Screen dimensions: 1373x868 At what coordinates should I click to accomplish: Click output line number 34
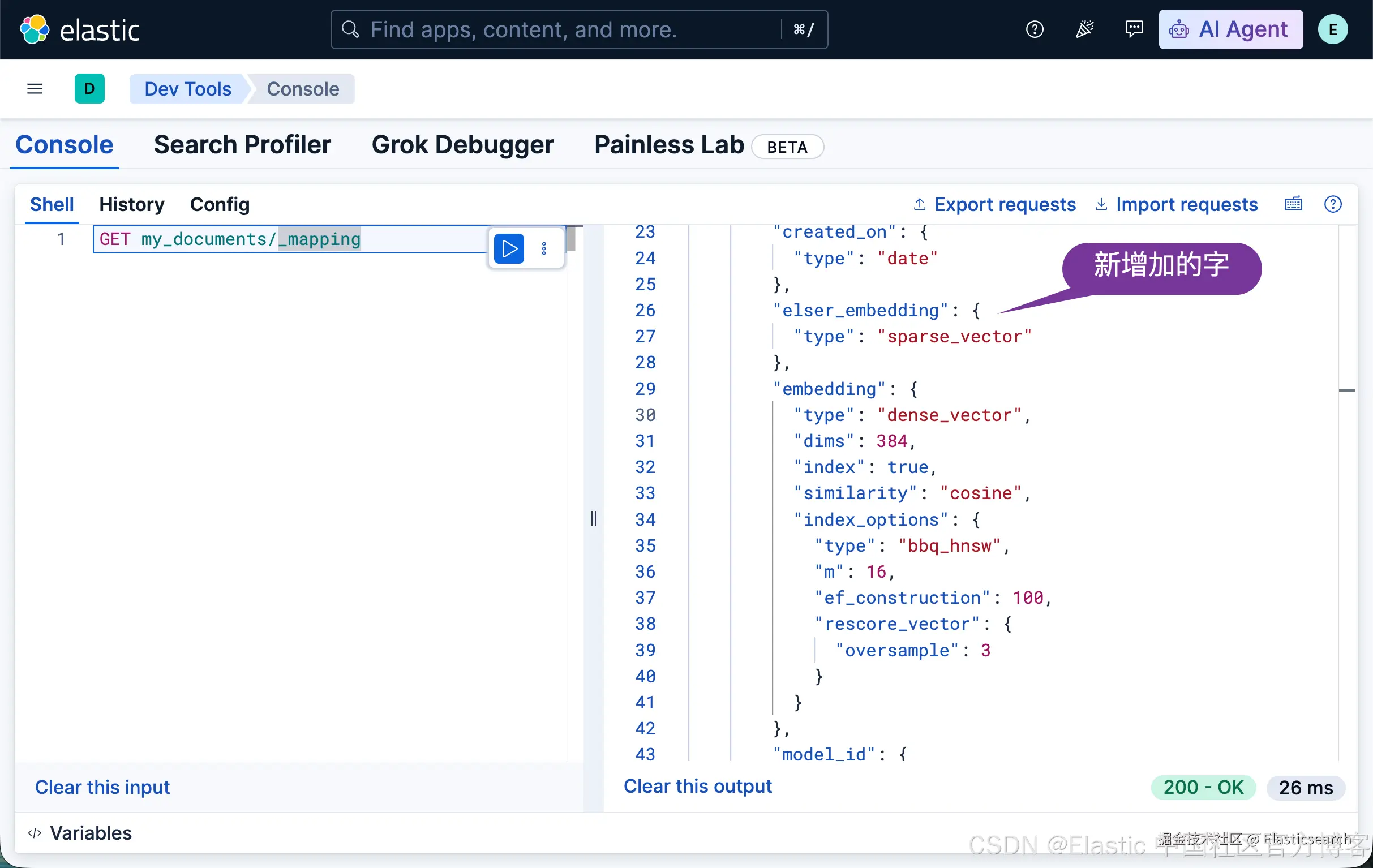pyautogui.click(x=645, y=520)
